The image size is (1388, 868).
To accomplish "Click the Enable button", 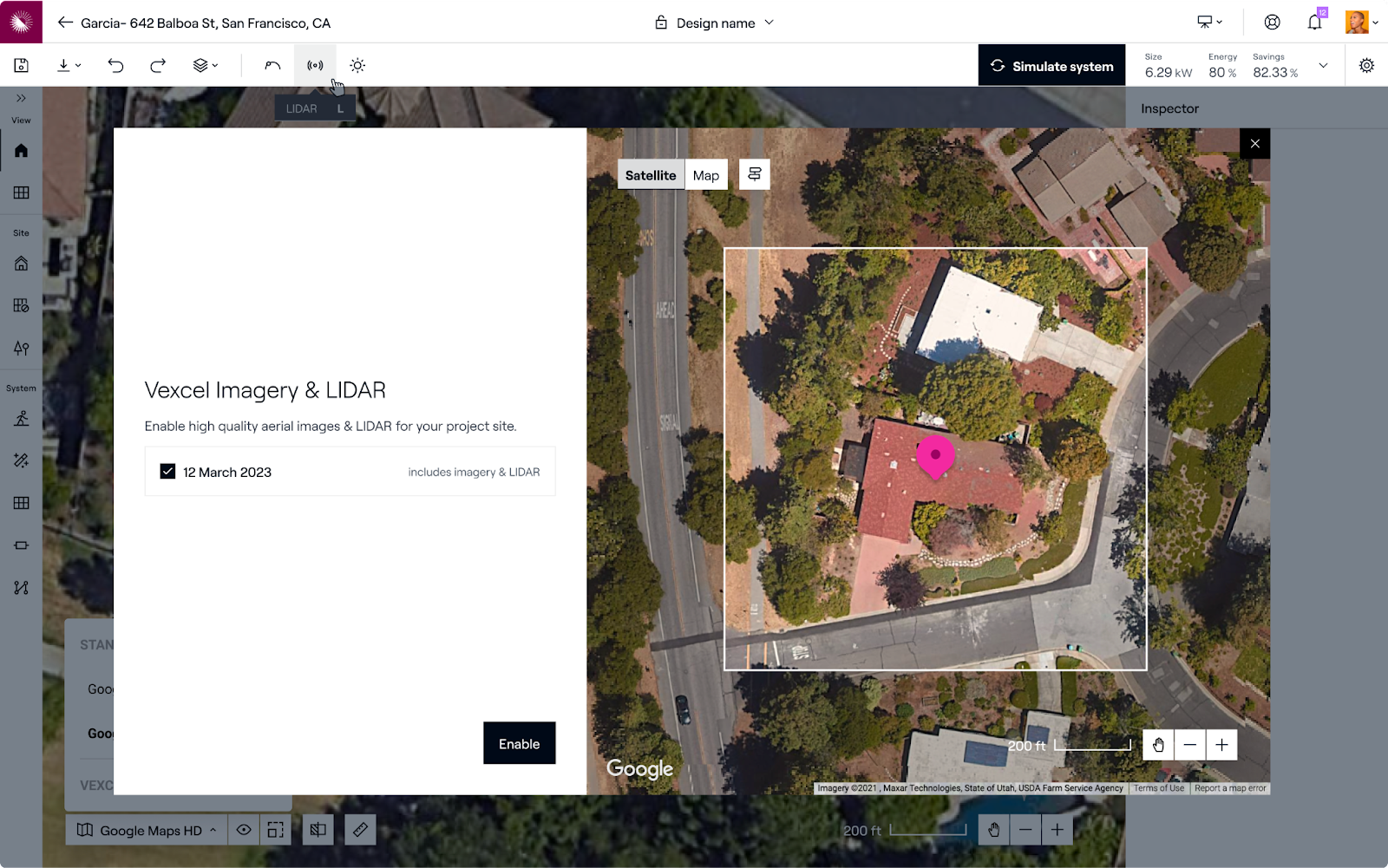I will (519, 743).
